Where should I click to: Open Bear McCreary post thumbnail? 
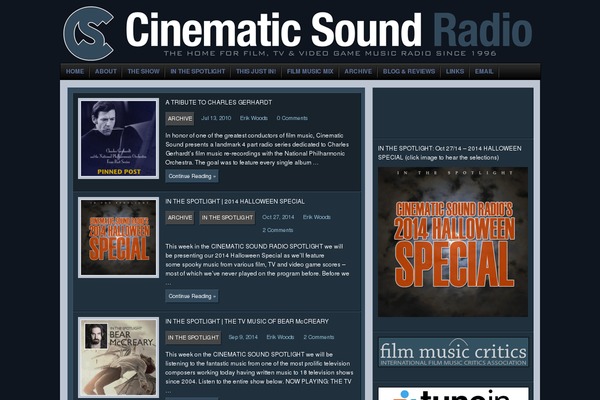coord(119,358)
